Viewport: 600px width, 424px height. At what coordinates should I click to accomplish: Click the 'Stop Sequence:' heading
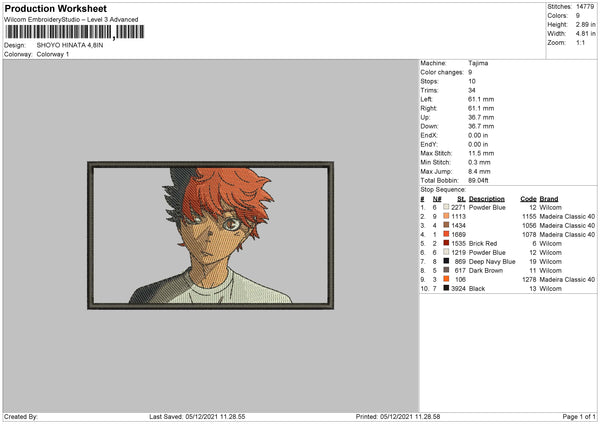tap(443, 189)
